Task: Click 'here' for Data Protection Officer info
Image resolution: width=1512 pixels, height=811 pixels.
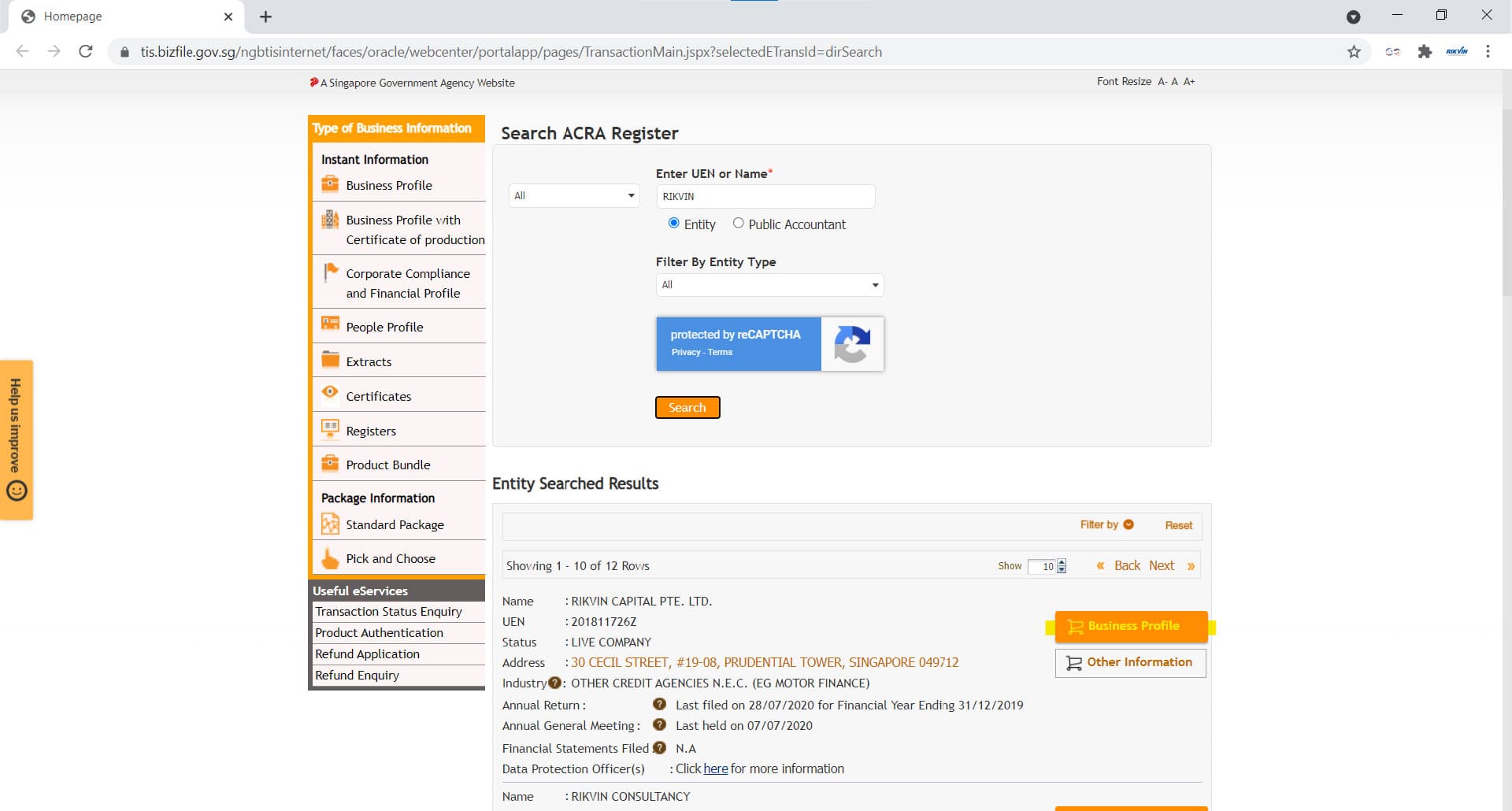Action: point(715,768)
